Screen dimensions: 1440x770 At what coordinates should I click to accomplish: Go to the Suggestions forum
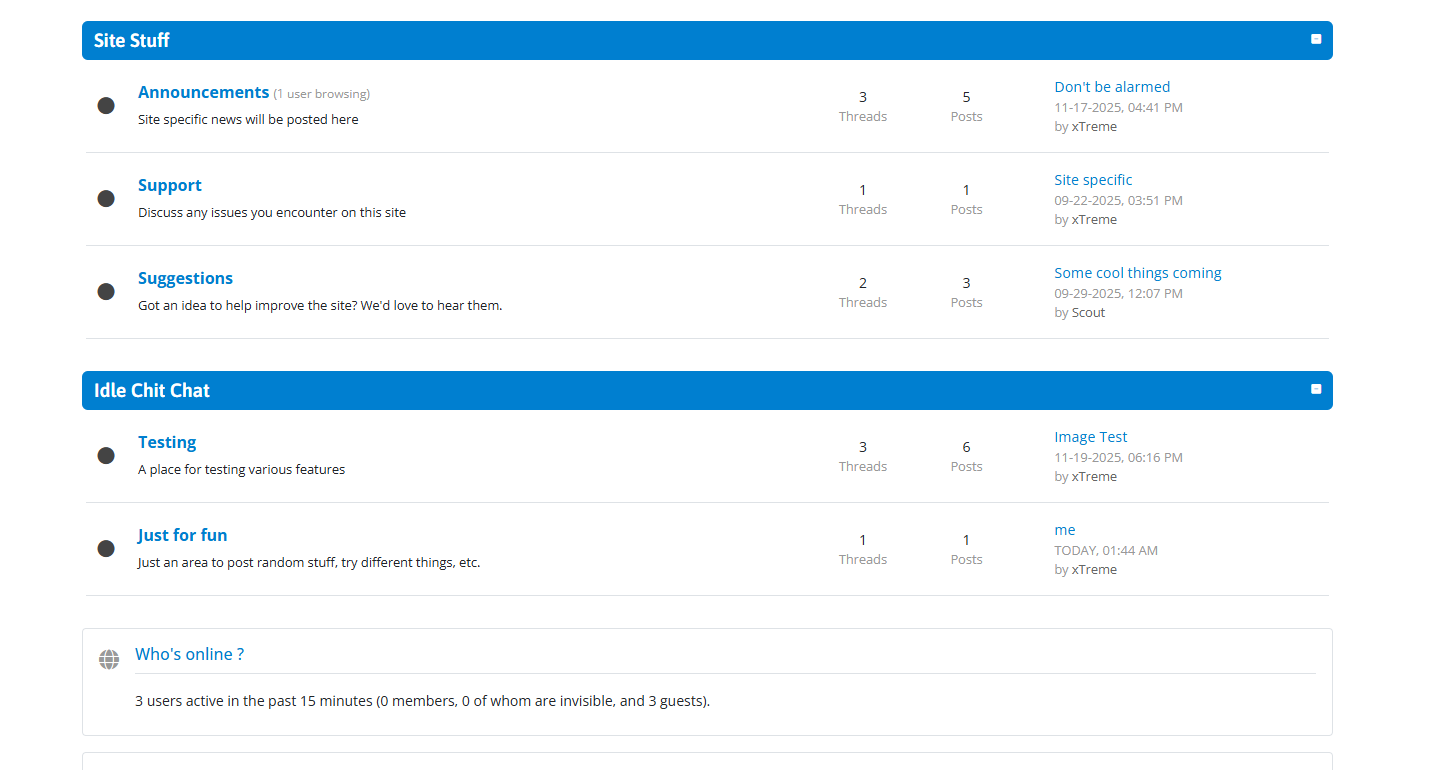coord(185,278)
